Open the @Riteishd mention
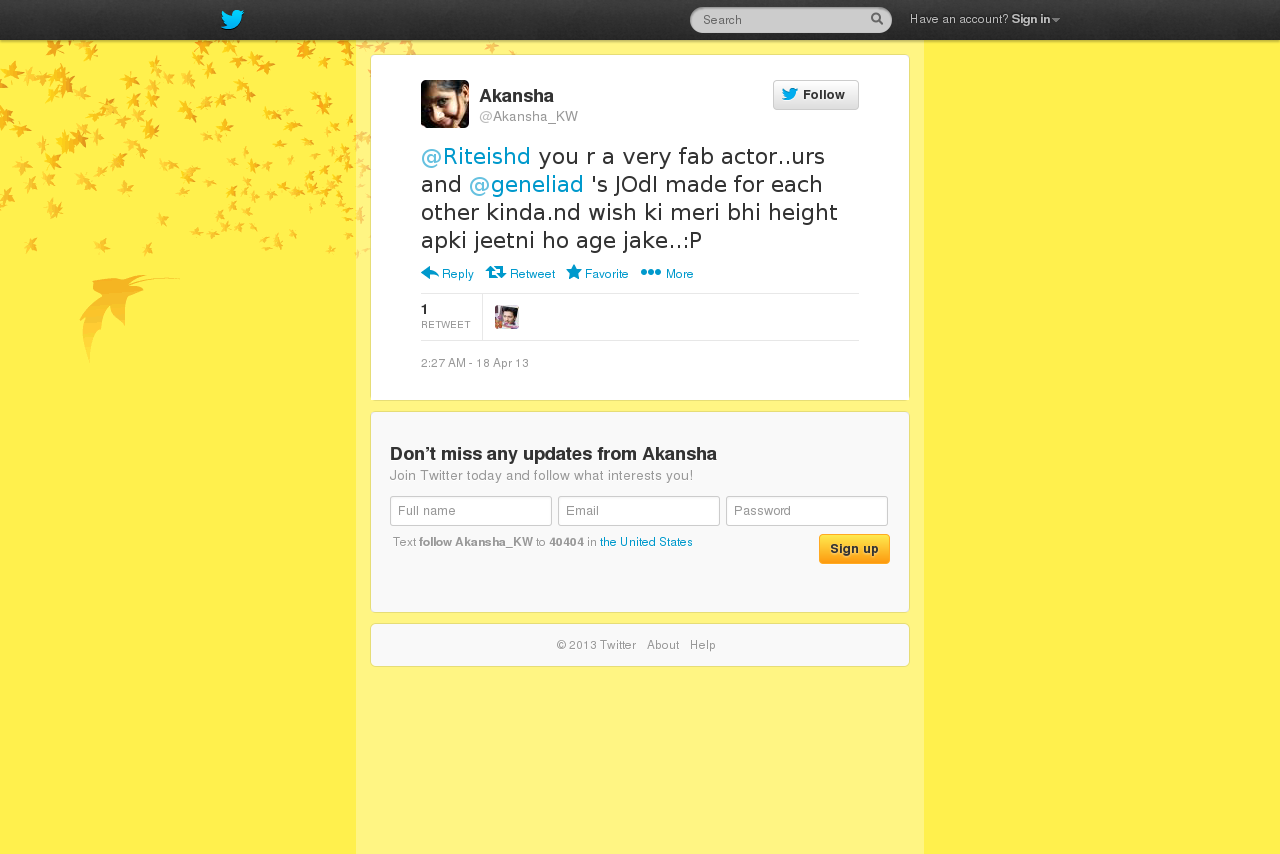The image size is (1280, 854). [476, 157]
